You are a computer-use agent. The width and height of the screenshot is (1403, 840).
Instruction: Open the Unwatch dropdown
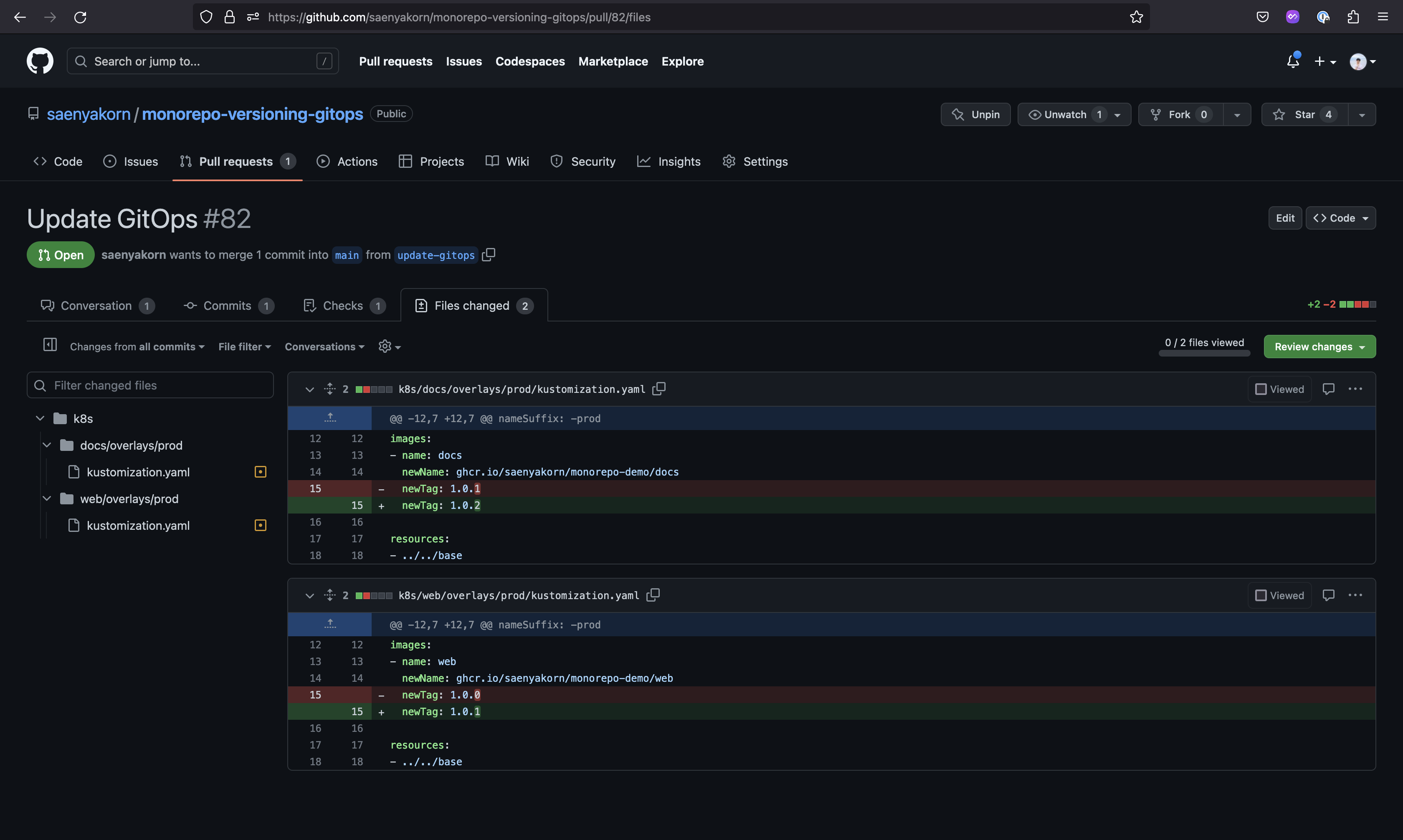[1074, 114]
